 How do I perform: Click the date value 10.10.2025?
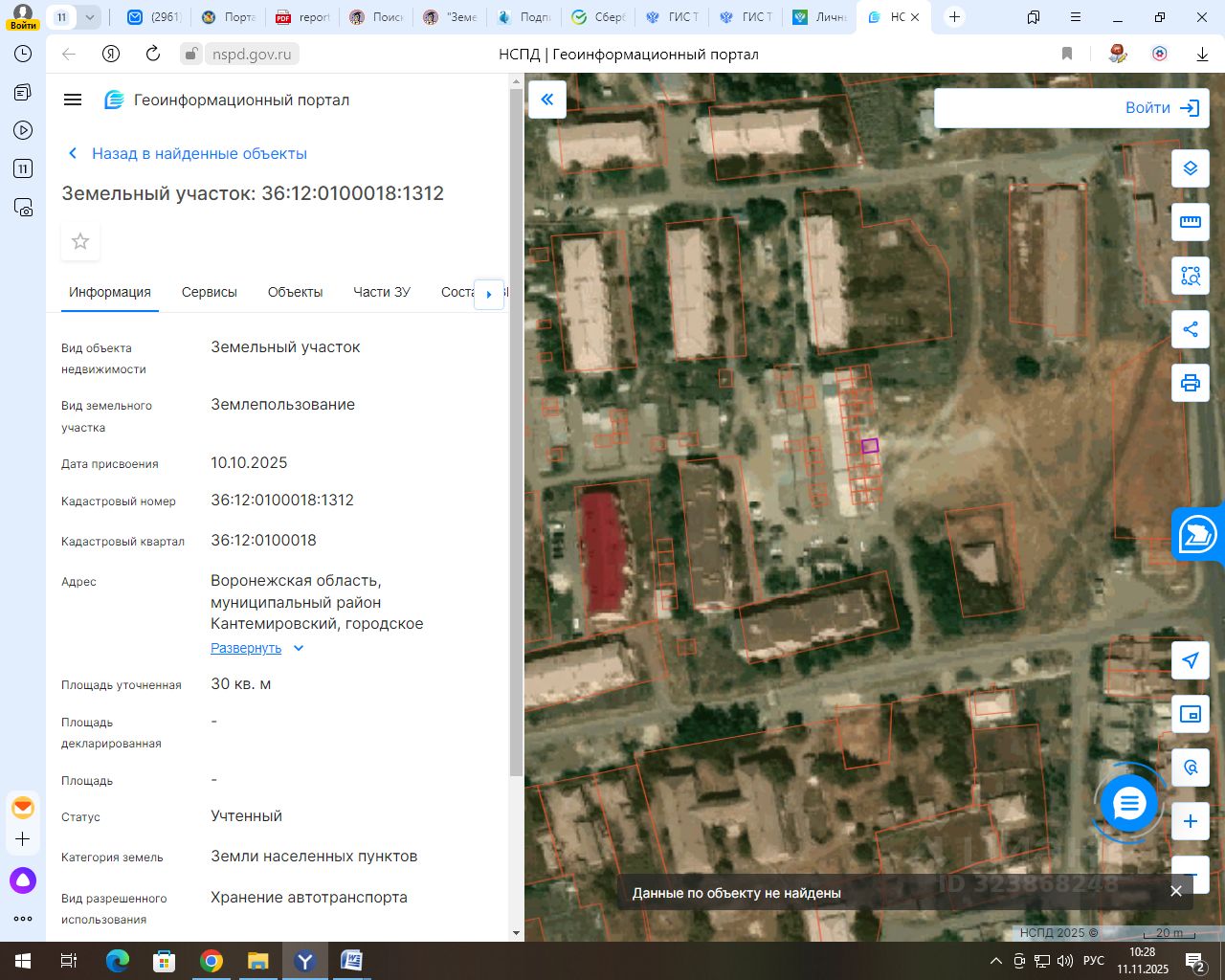(249, 463)
